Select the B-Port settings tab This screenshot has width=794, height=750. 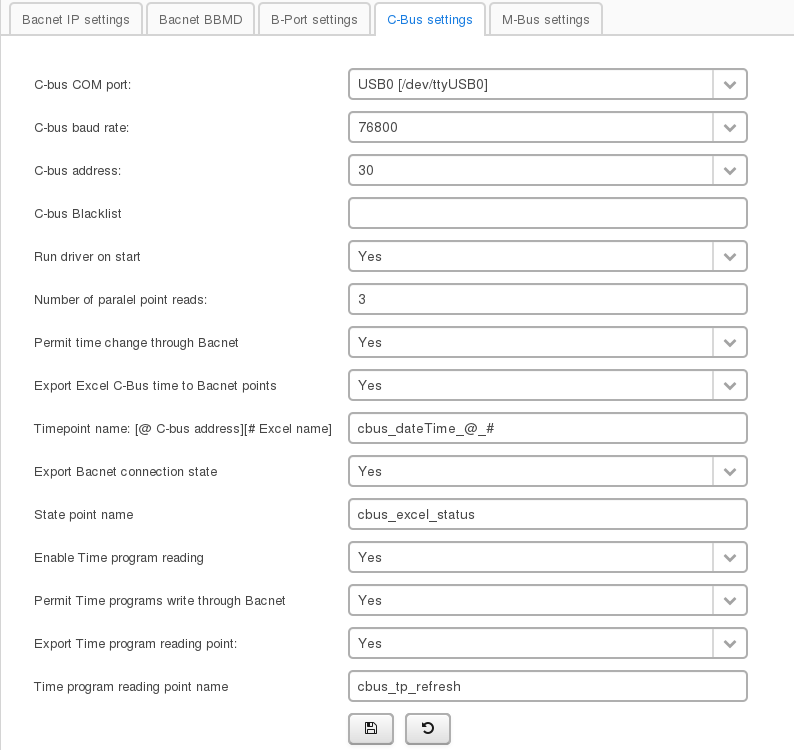tap(314, 20)
